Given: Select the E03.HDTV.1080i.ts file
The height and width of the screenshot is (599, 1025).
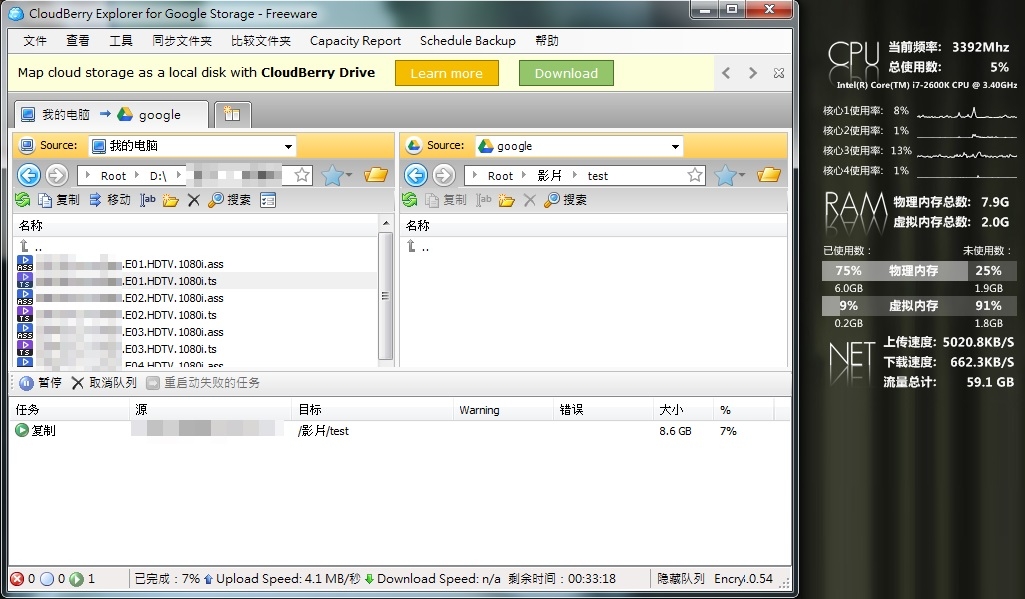Looking at the screenshot, I should click(x=195, y=349).
